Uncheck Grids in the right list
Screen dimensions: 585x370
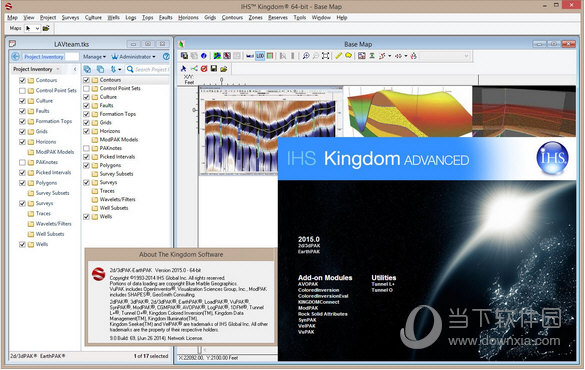[x=86, y=123]
